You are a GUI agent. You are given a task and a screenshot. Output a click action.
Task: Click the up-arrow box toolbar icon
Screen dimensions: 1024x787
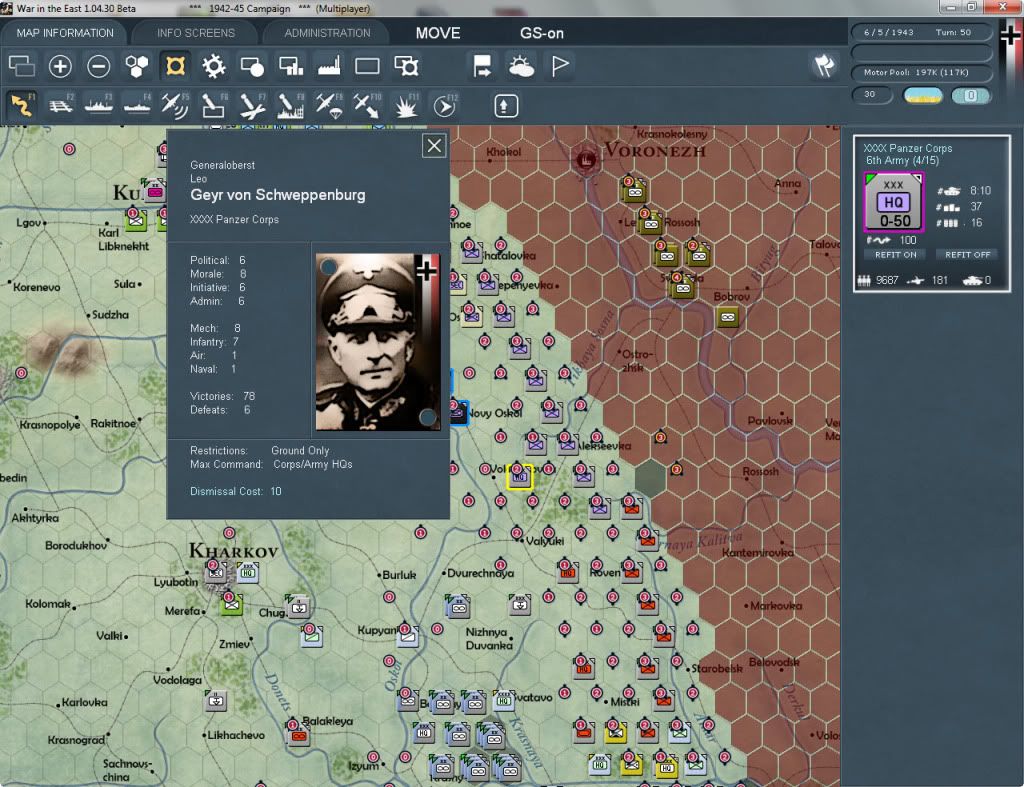[x=505, y=106]
